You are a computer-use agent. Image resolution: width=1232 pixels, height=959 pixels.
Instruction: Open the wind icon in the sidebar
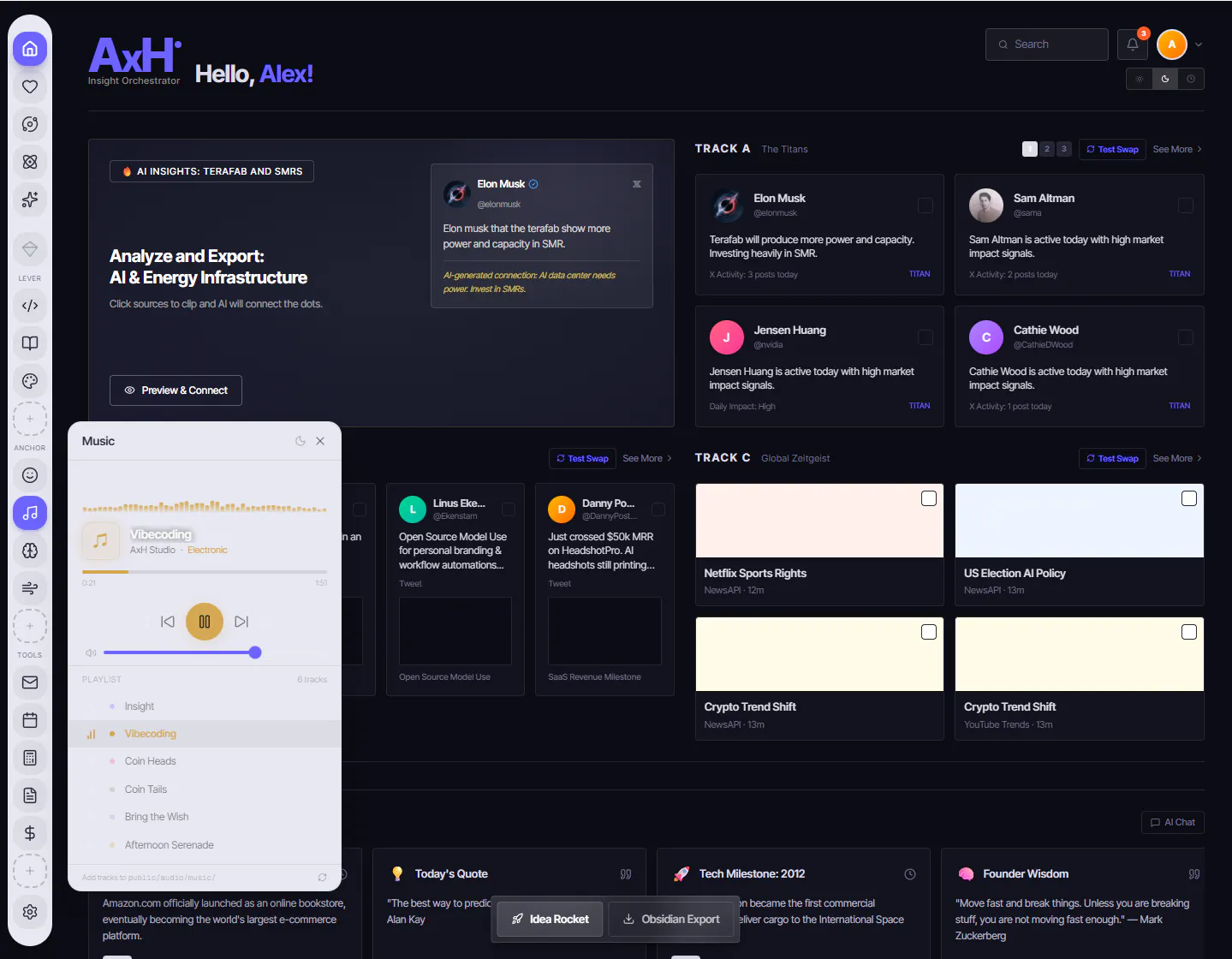(30, 588)
